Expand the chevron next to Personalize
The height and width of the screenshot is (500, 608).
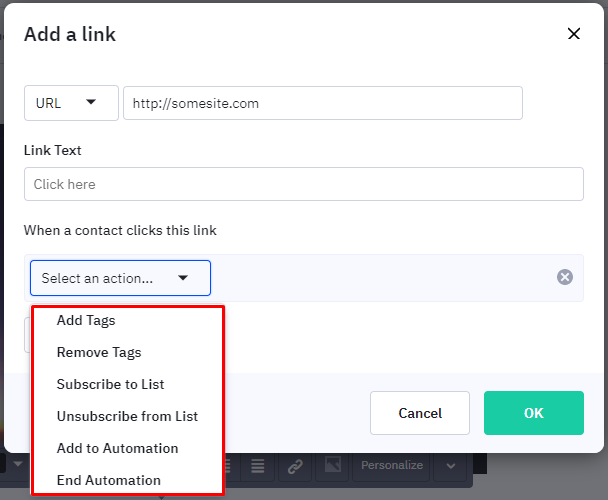pos(451,466)
